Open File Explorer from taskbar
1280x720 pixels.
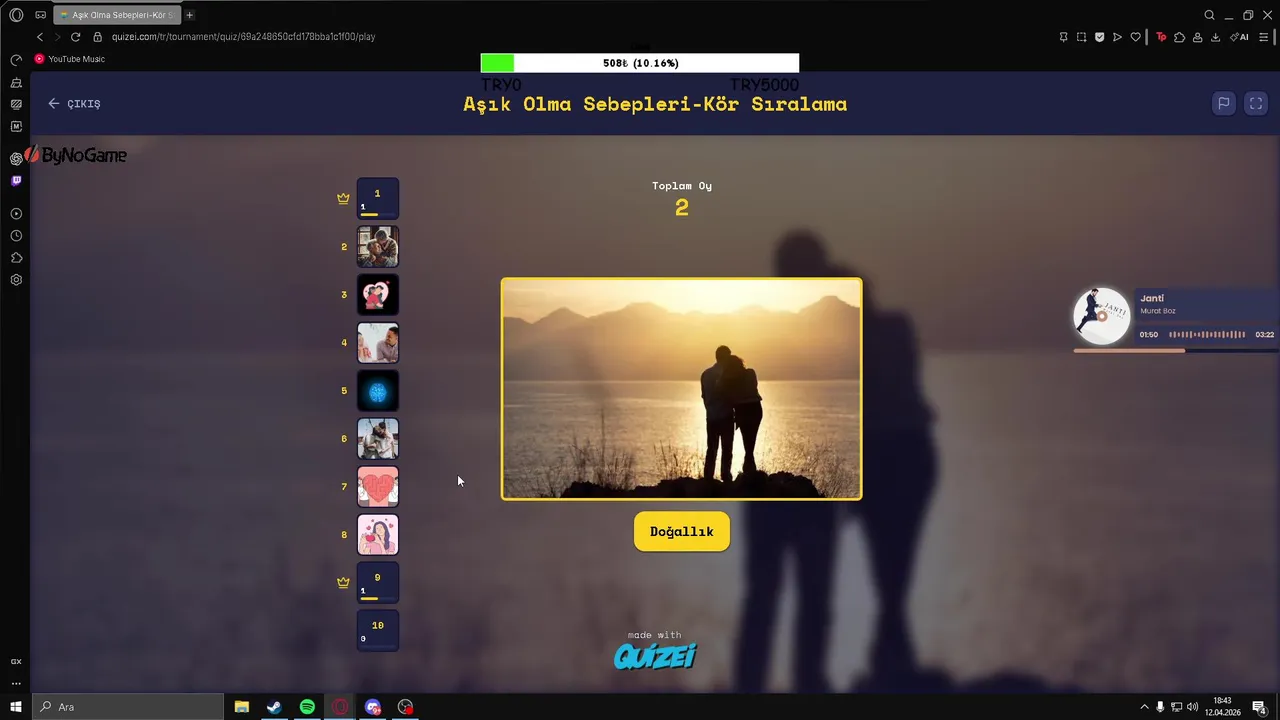242,707
